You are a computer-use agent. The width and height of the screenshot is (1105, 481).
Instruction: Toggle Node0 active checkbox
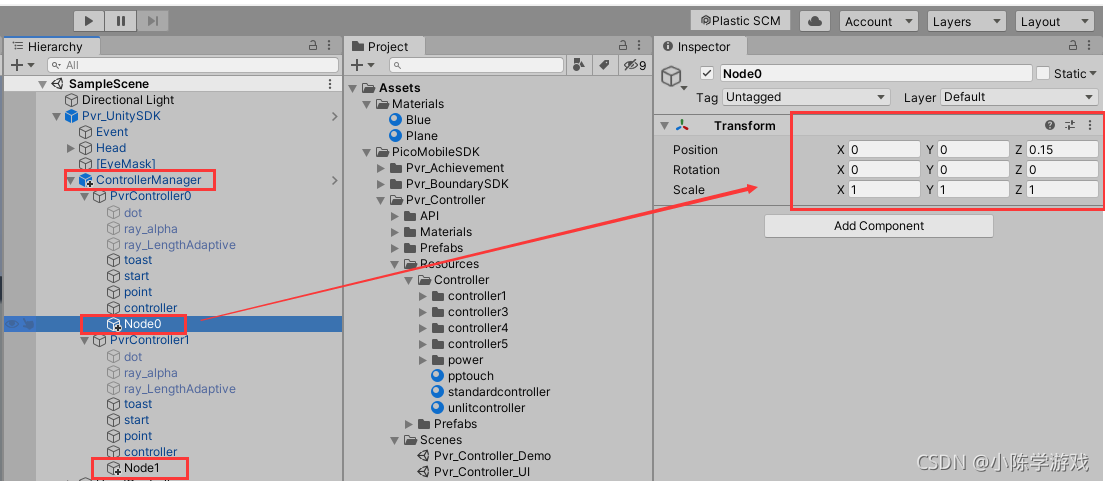707,73
